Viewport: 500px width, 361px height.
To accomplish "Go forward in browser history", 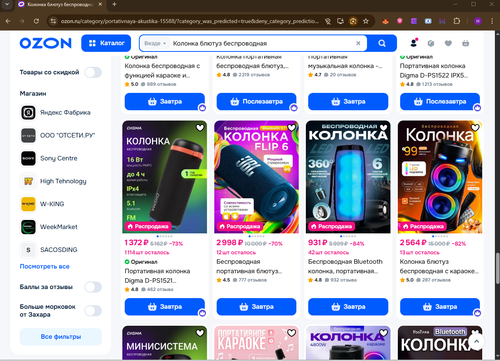I will [22, 21].
